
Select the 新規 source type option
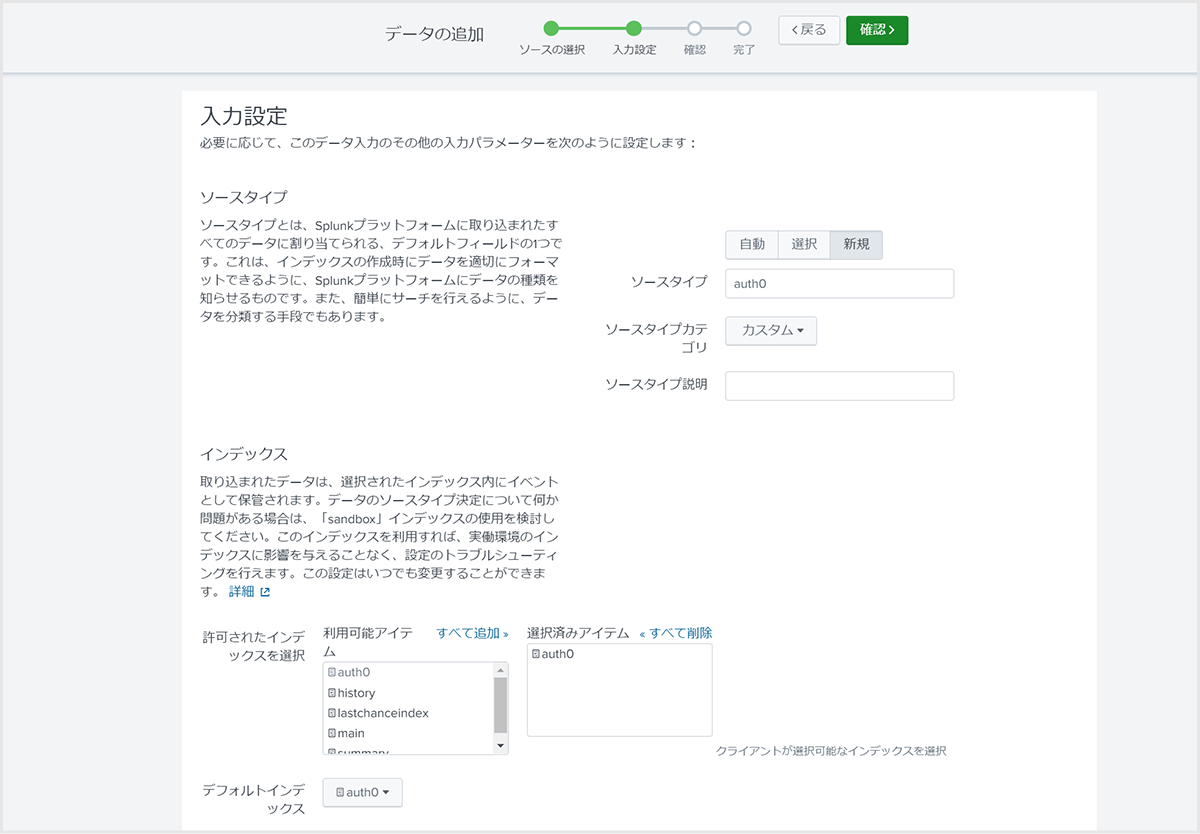(x=856, y=245)
